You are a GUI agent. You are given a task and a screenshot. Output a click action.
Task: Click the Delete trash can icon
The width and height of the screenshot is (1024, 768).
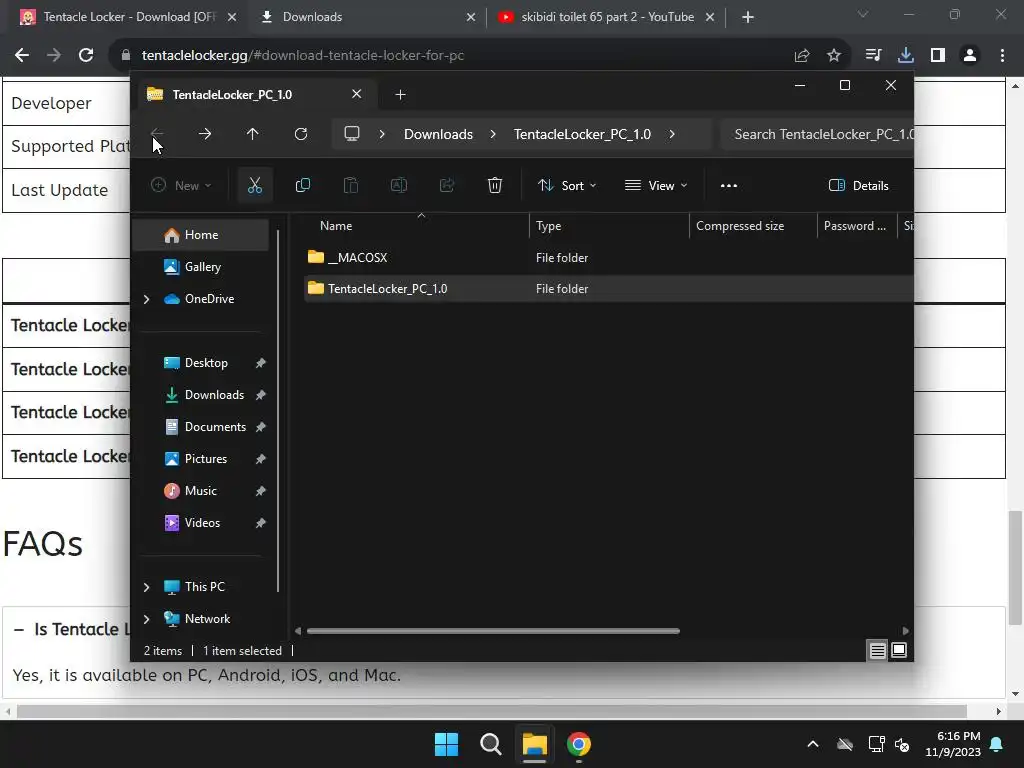[495, 185]
